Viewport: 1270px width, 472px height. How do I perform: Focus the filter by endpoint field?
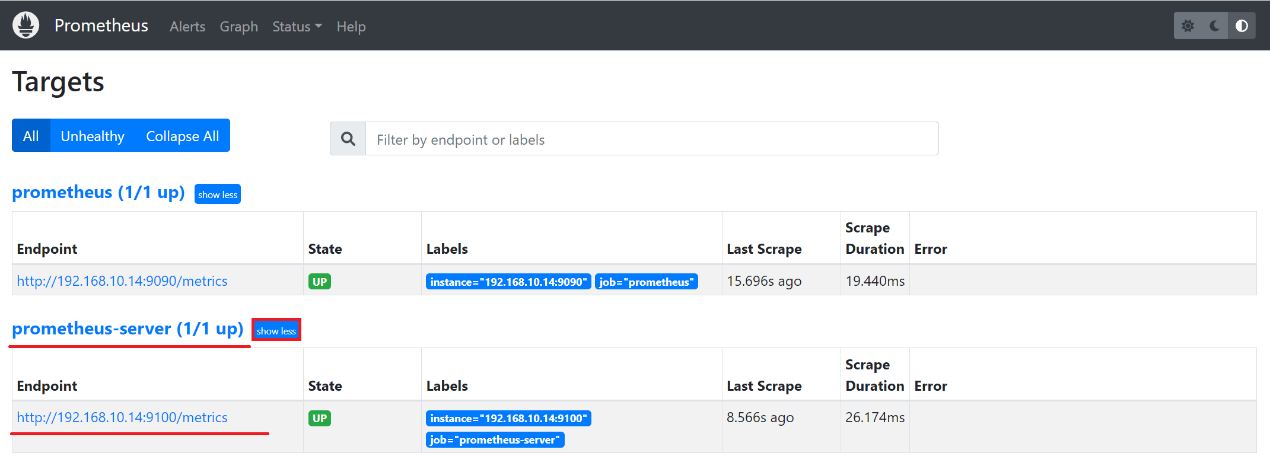tap(652, 139)
